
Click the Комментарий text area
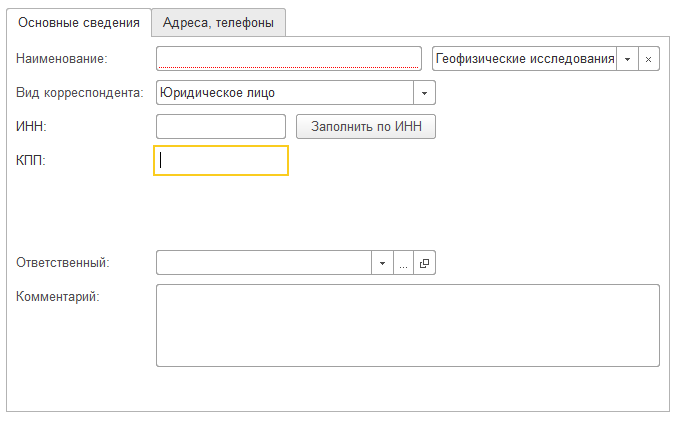[x=408, y=325]
